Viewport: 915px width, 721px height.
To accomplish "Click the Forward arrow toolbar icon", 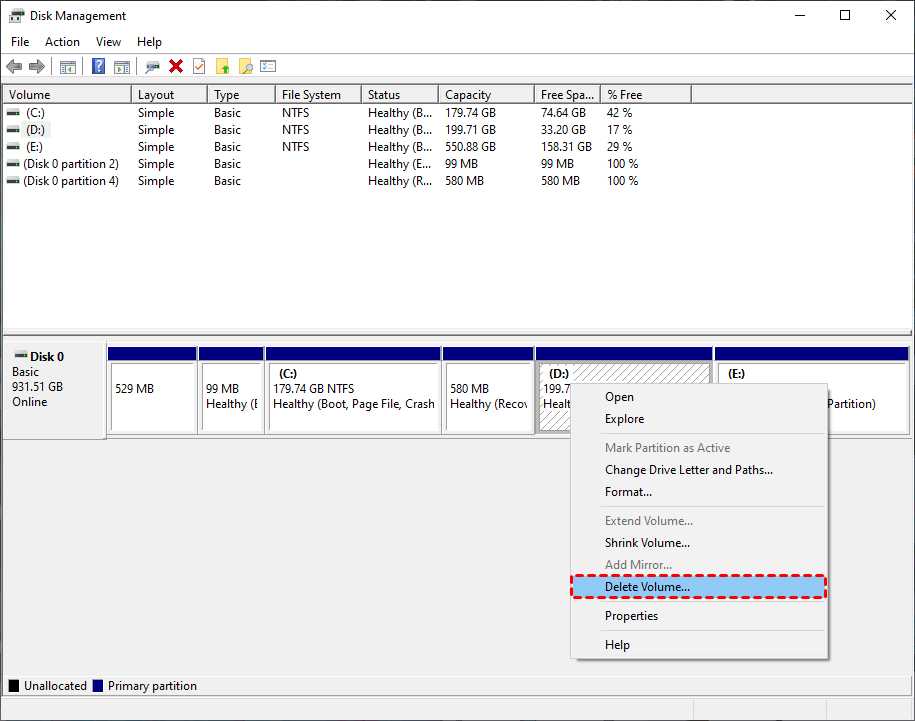I will coord(37,66).
